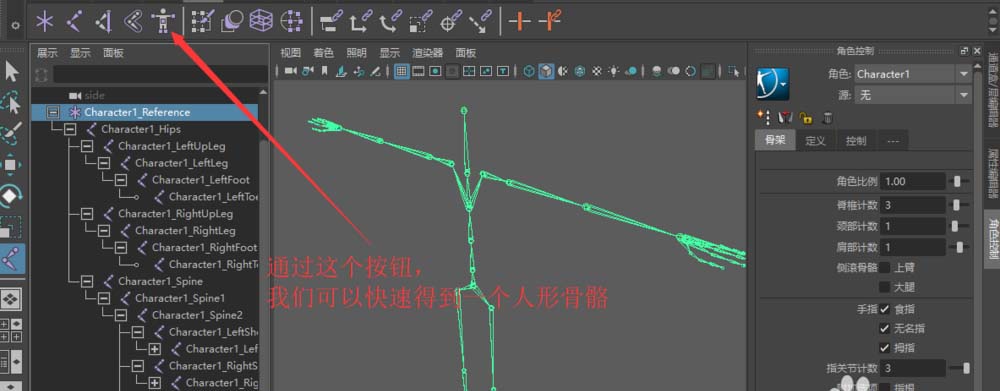Activate the Move tool
This screenshot has height=391, width=1000.
tap(11, 165)
